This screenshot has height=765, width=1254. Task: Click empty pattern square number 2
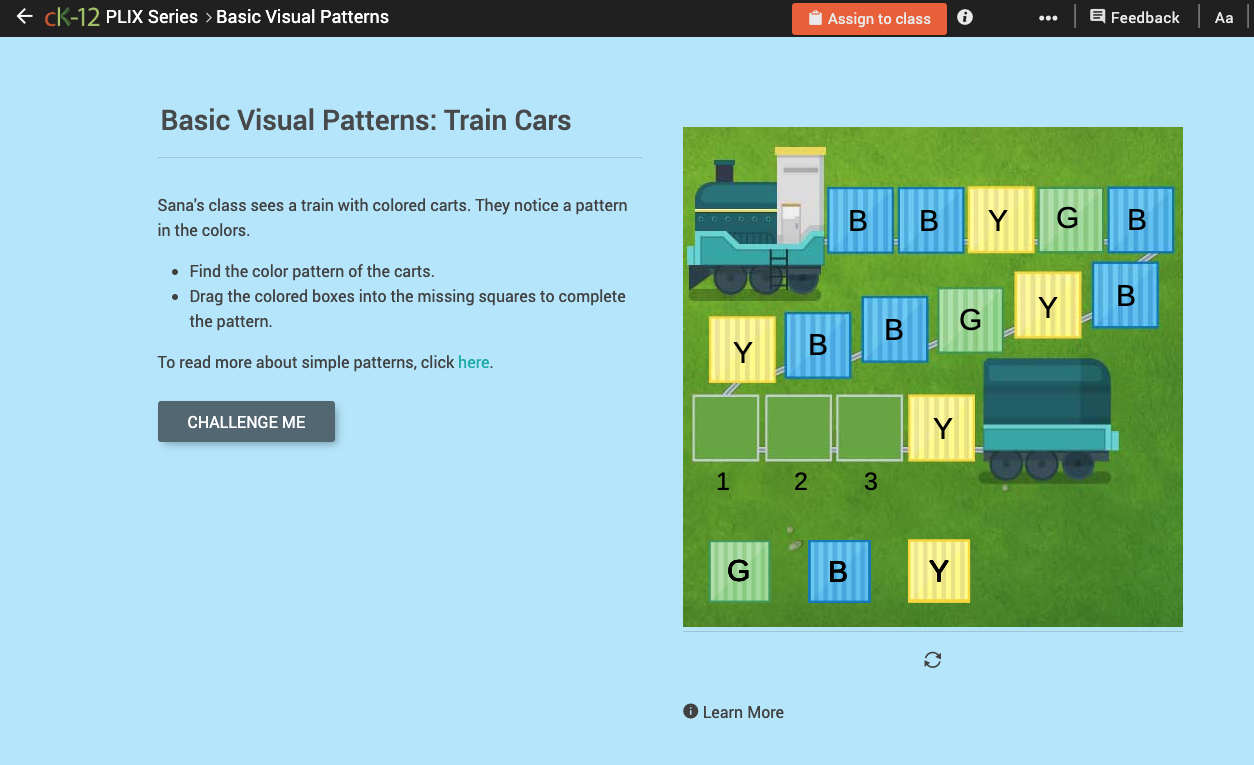pyautogui.click(x=797, y=427)
